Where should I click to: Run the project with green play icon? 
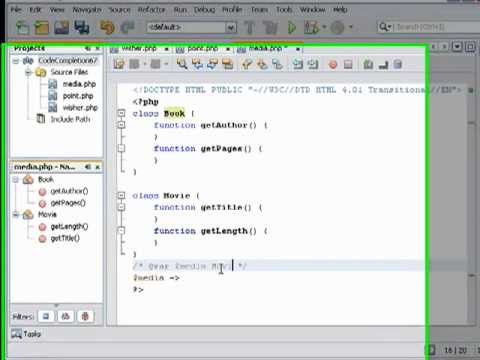pos(292,27)
